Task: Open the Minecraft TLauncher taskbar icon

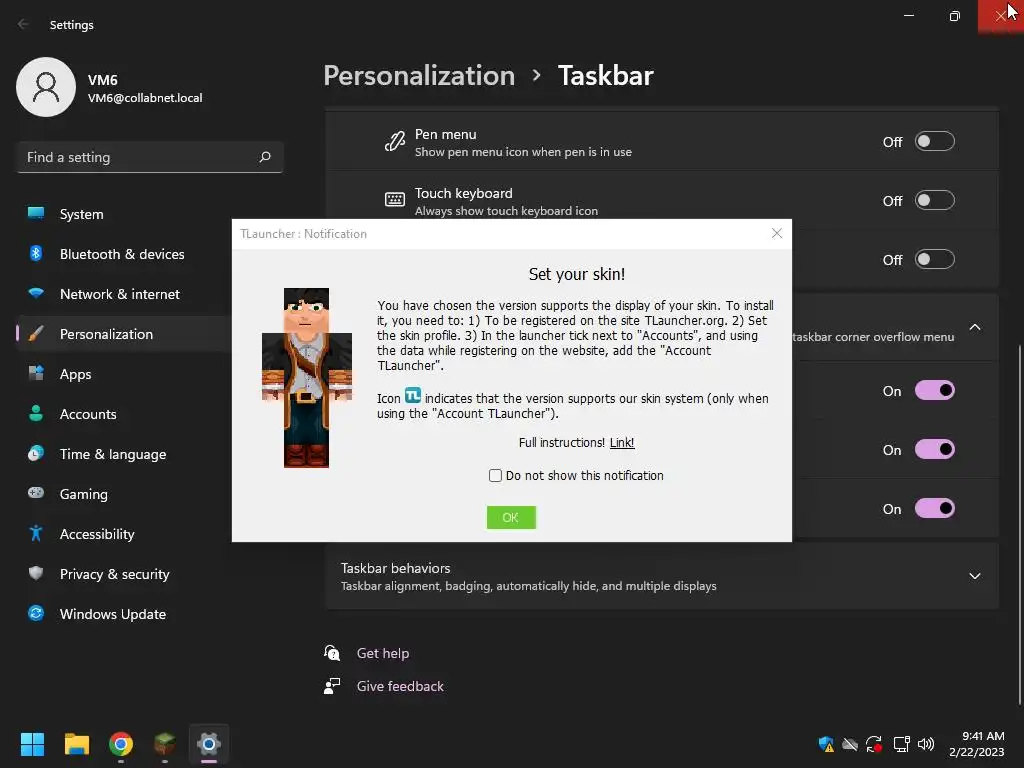Action: (165, 744)
